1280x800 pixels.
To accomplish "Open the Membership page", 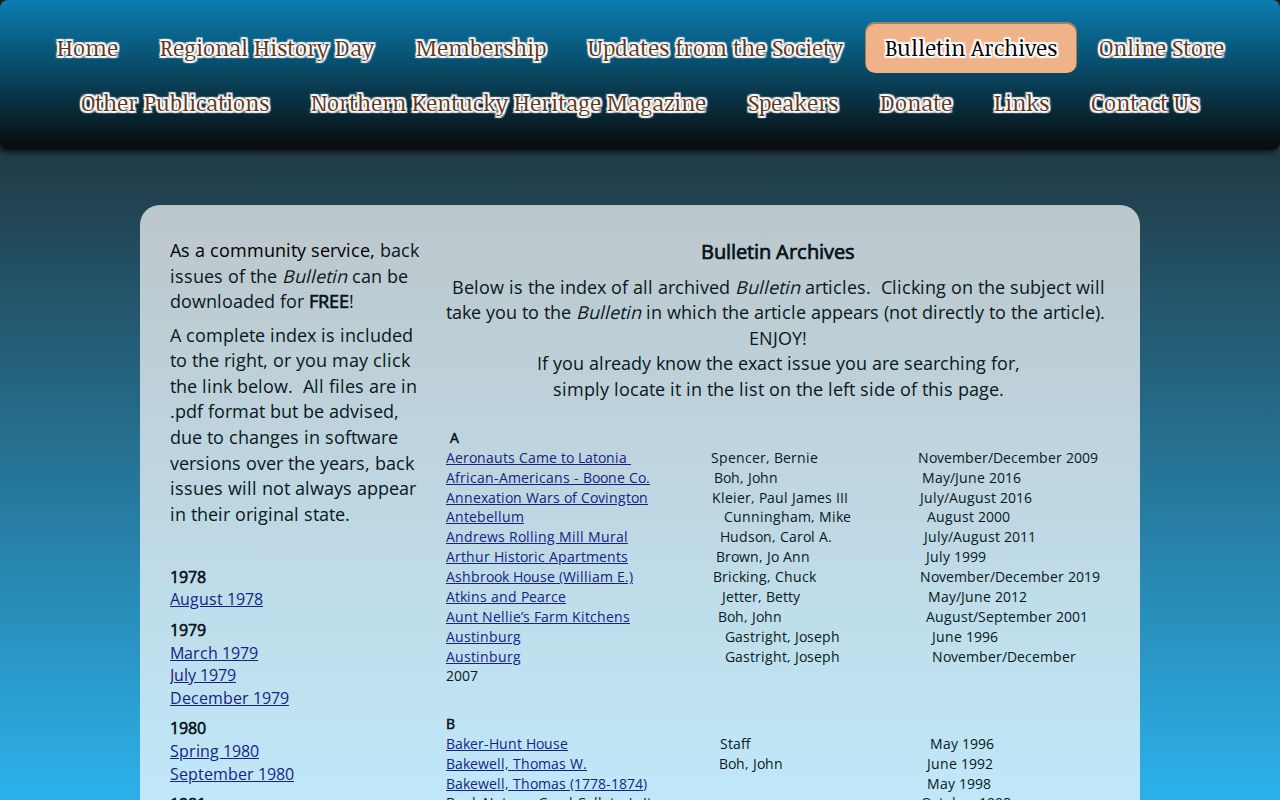I will click(481, 48).
